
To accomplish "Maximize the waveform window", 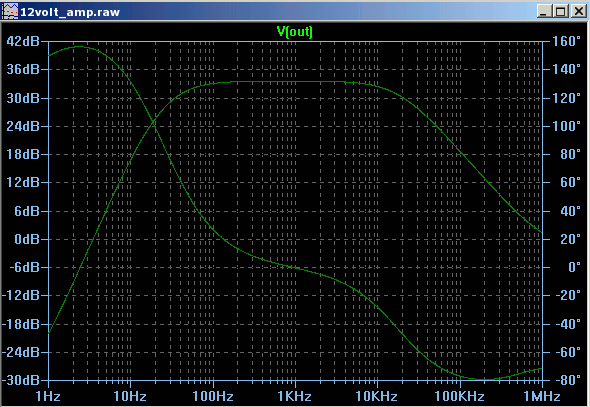I will pos(560,11).
